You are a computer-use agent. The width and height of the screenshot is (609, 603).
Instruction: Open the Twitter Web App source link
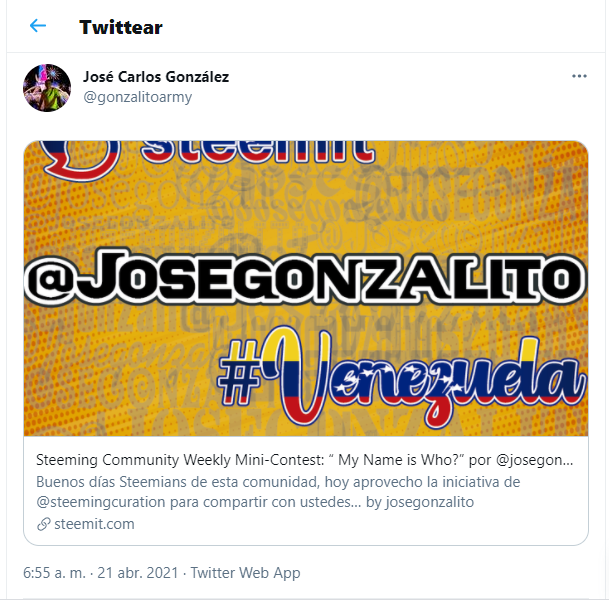pos(245,573)
